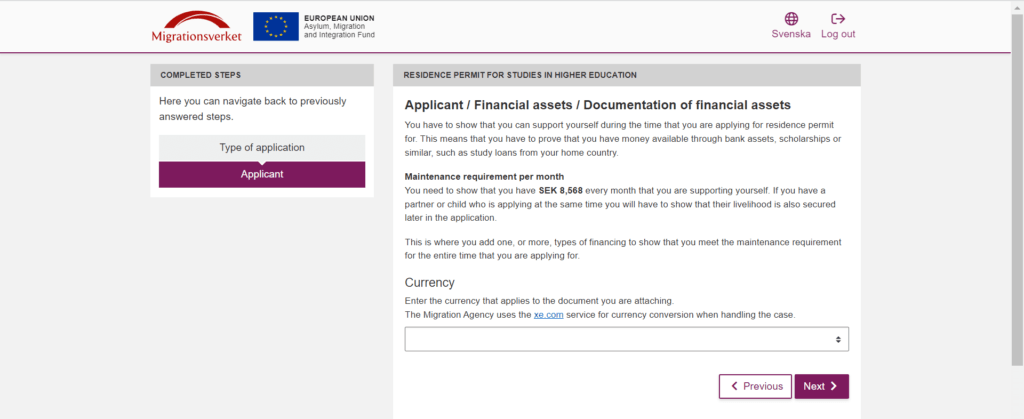This screenshot has height=419, width=1024.
Task: Switch language to Svenska
Action: (x=792, y=34)
